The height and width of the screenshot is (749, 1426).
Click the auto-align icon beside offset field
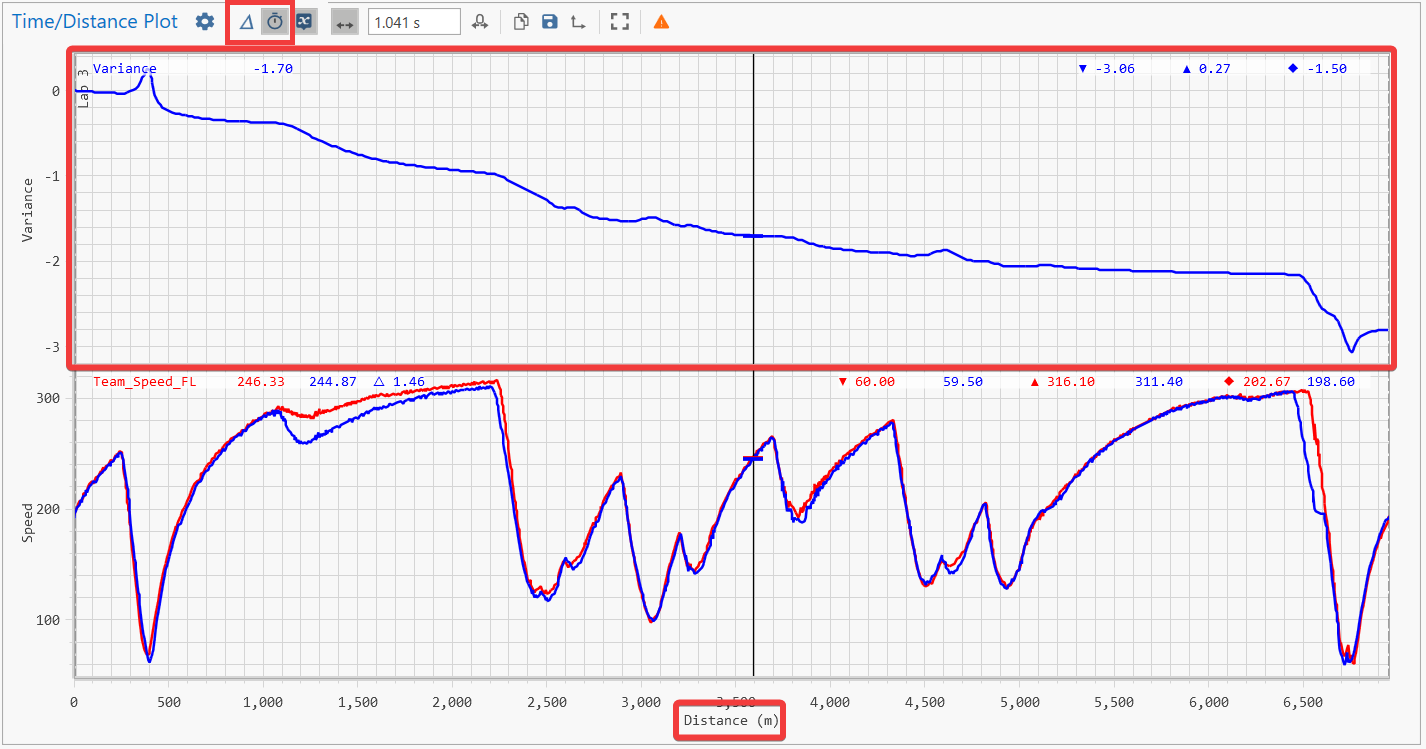pos(482,22)
